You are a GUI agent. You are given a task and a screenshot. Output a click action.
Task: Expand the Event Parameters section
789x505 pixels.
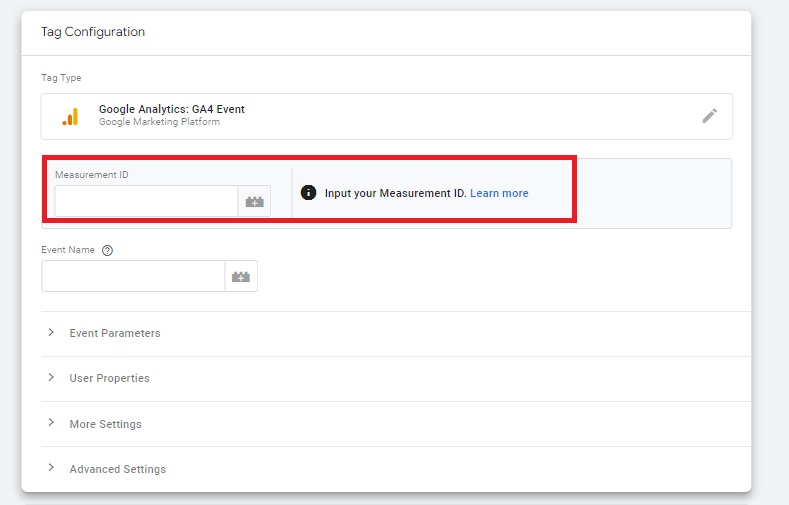click(114, 333)
